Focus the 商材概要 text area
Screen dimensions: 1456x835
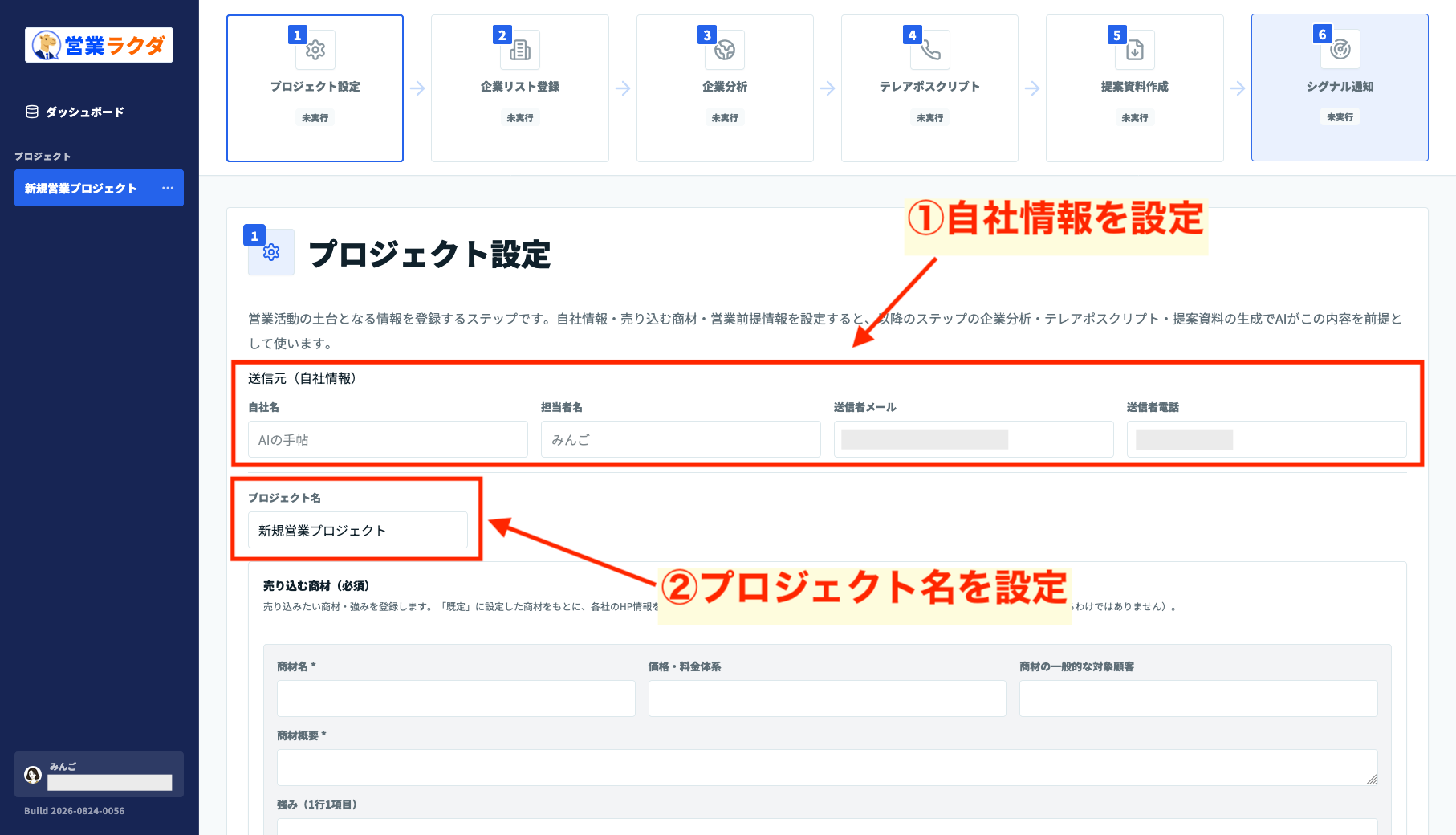pyautogui.click(x=828, y=768)
